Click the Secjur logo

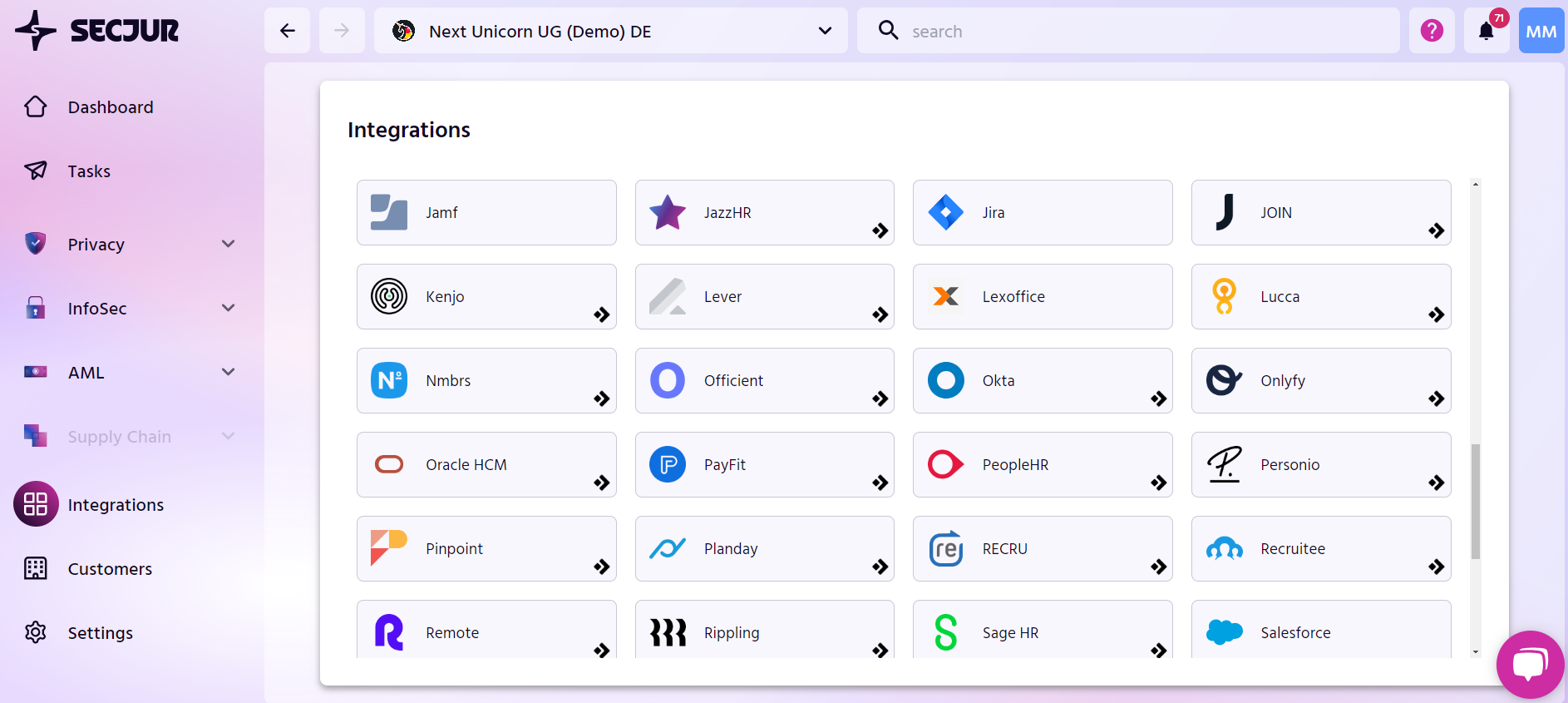coord(96,31)
